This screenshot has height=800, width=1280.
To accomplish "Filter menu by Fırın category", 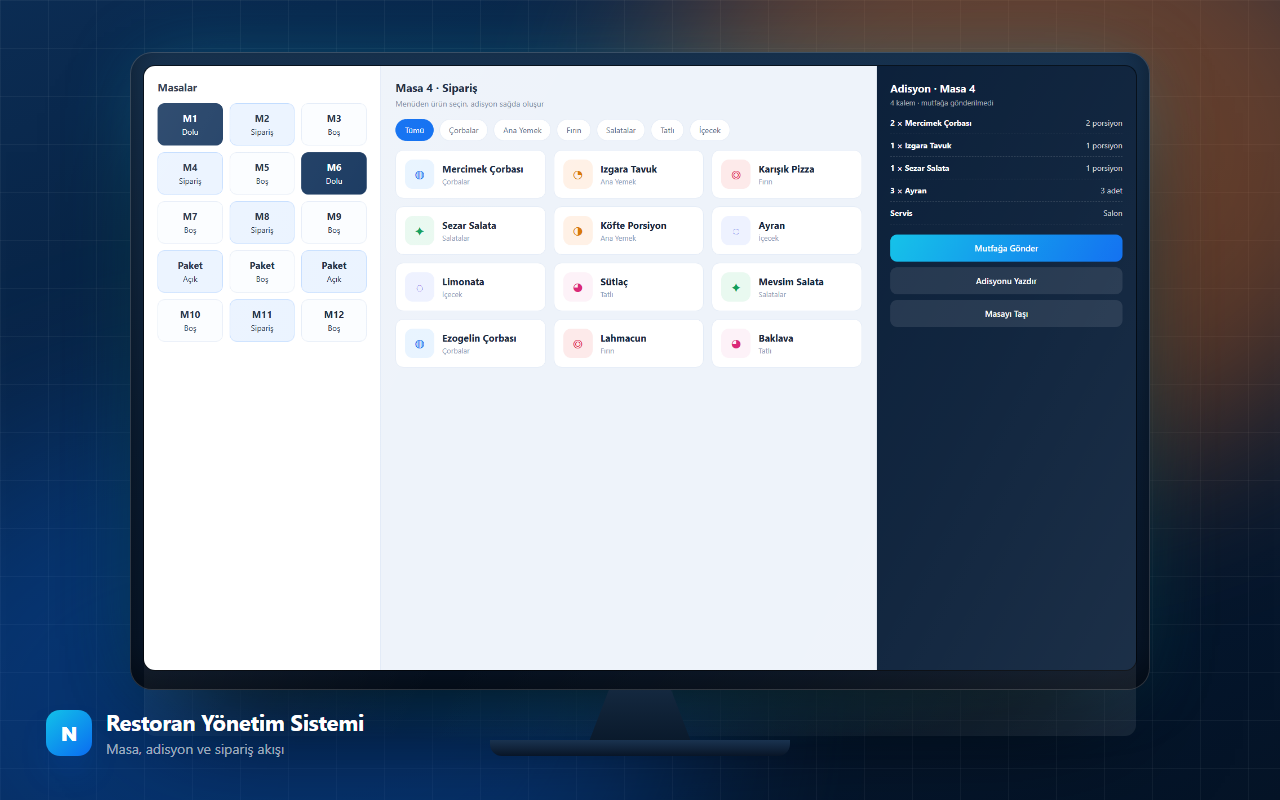I will pos(574,130).
